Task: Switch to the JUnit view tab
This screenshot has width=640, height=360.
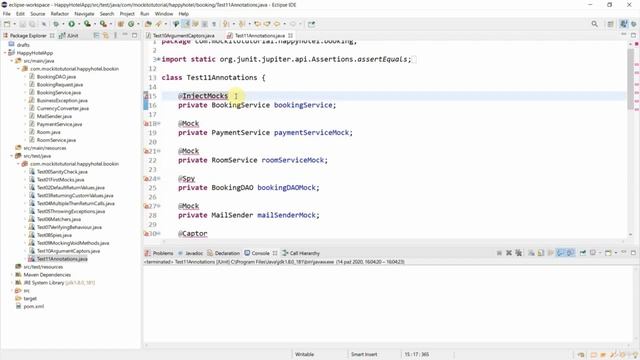Action: 69,36
